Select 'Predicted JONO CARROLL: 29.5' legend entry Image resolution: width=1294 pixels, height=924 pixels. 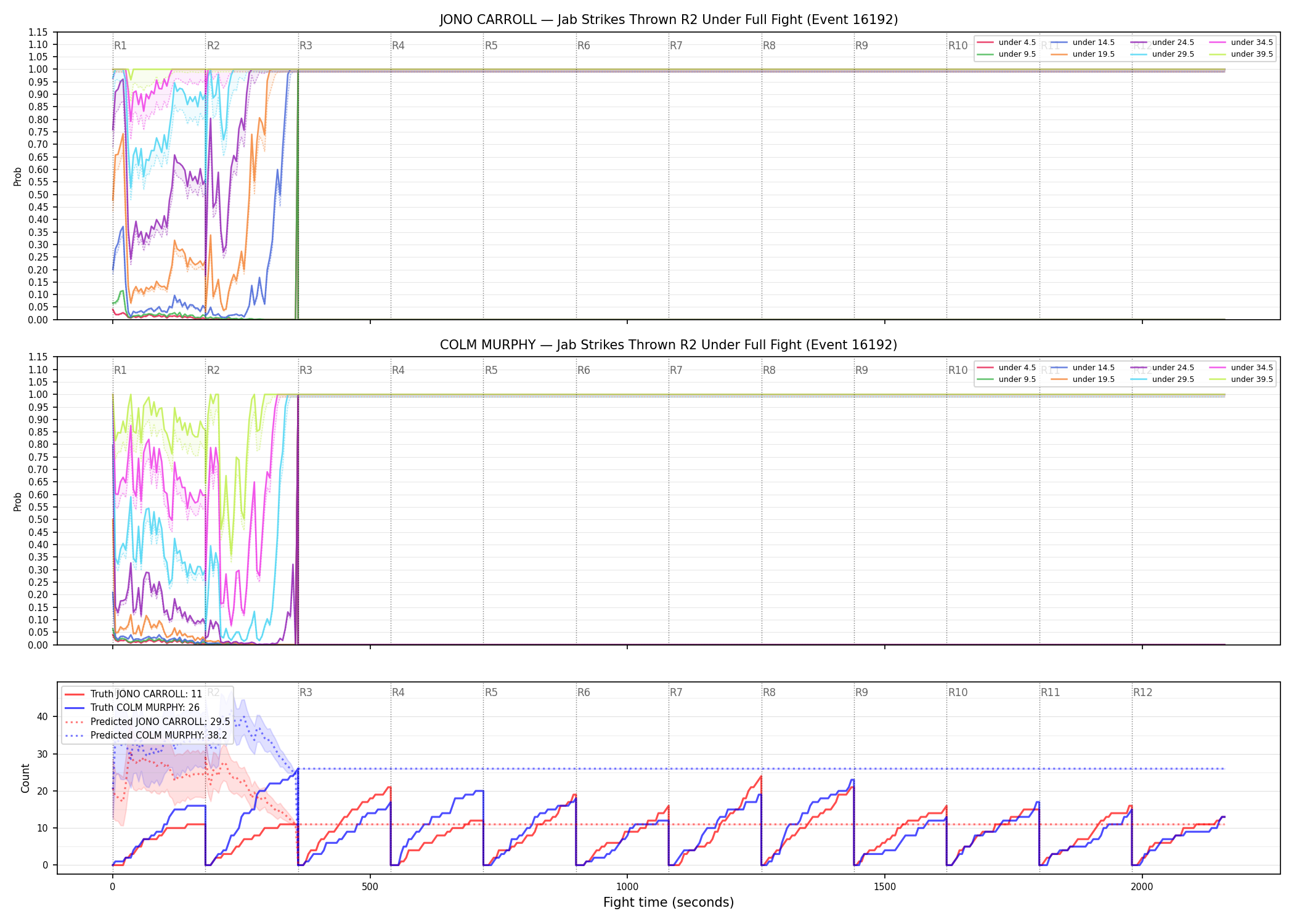(147, 722)
